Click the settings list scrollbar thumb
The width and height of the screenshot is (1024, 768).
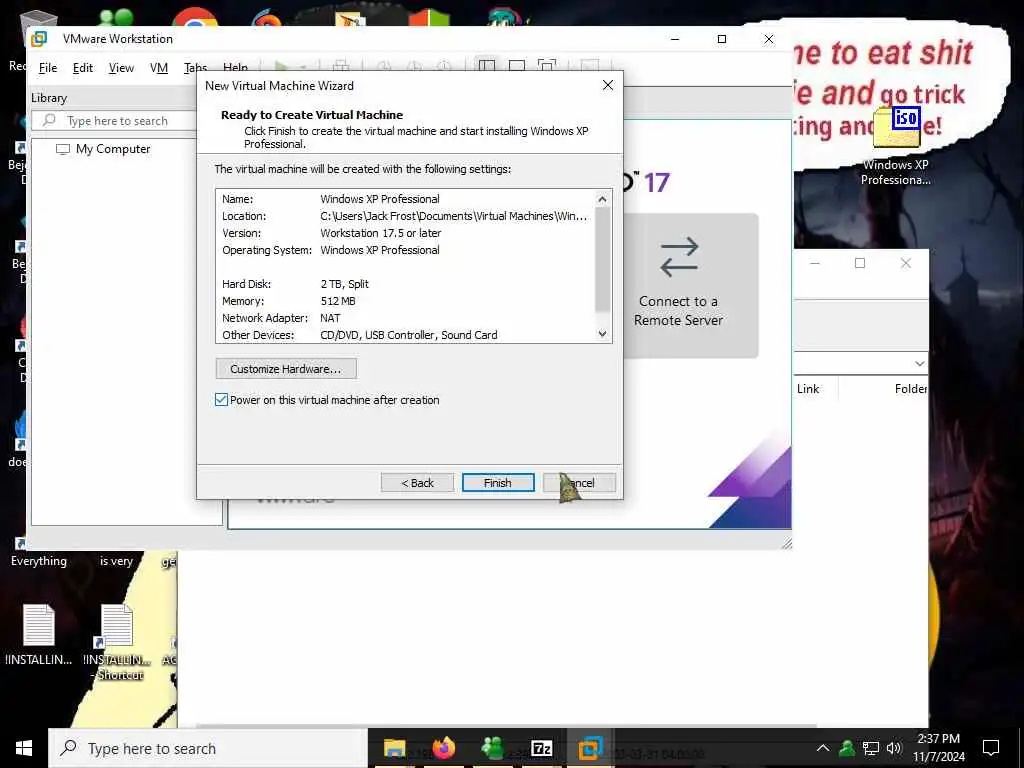[602, 259]
